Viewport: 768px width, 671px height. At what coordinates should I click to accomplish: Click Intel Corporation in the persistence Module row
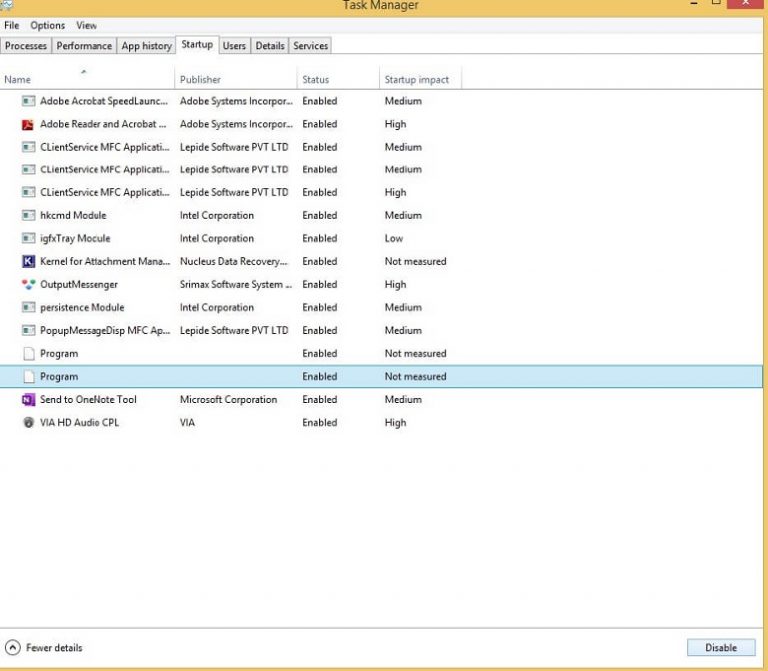(x=216, y=308)
